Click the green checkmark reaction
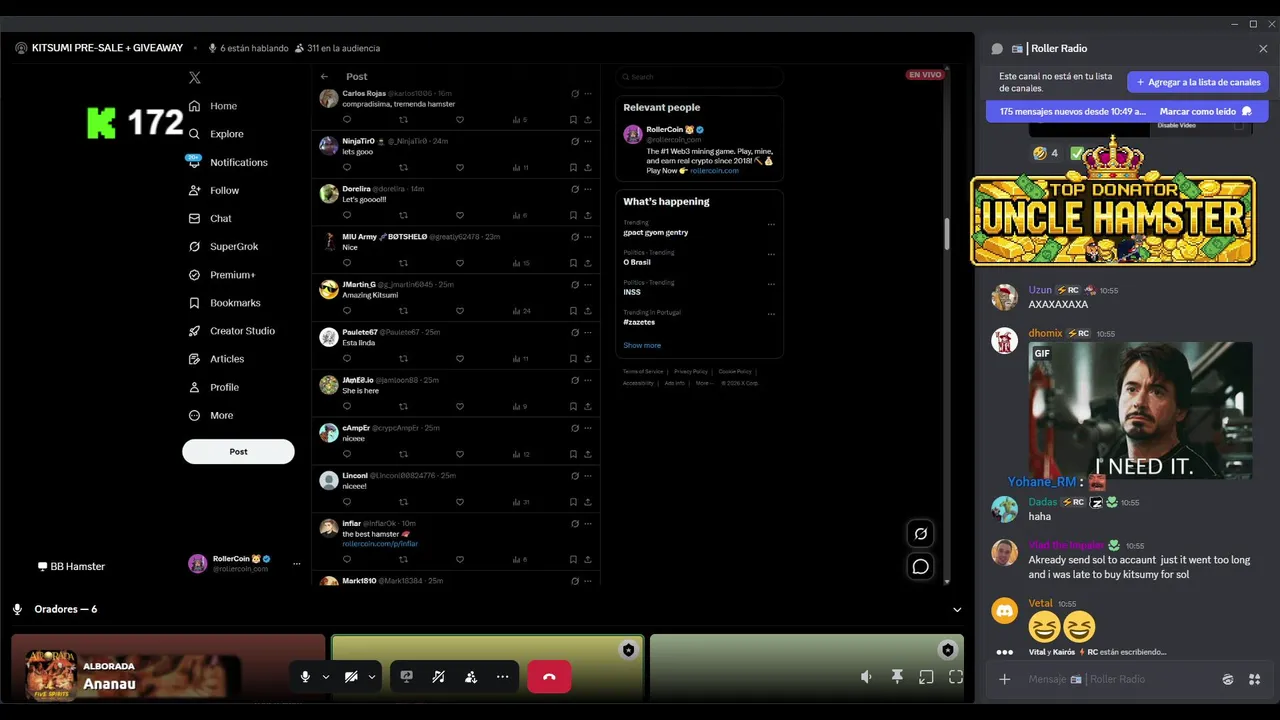Image resolution: width=1280 pixels, height=720 pixels. click(x=1077, y=153)
